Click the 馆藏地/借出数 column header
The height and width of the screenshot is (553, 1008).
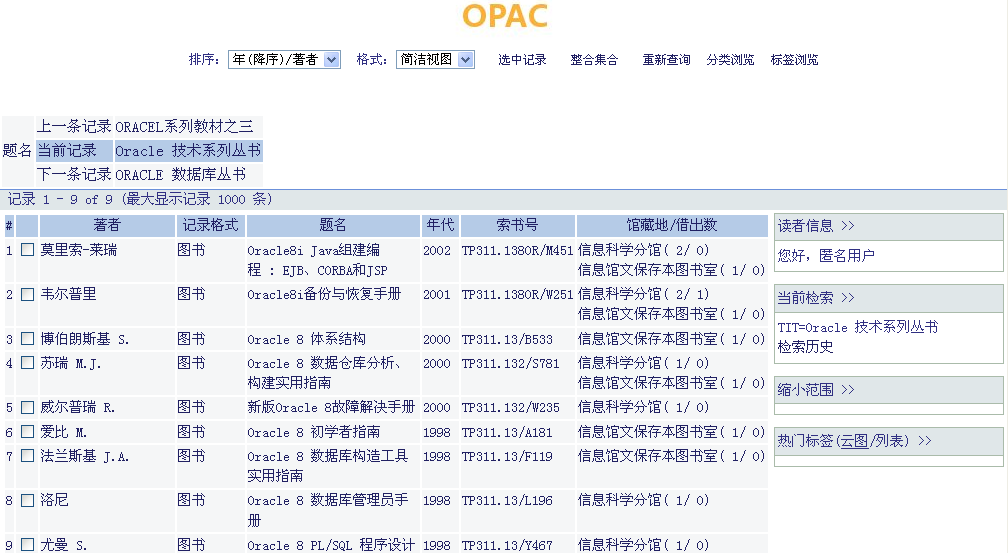point(672,225)
